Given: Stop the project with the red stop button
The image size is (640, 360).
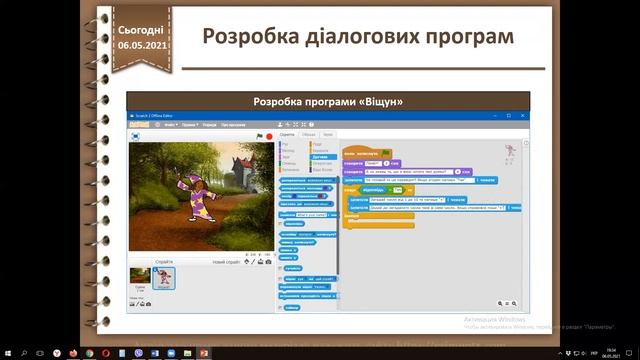Looking at the screenshot, I should tap(269, 136).
